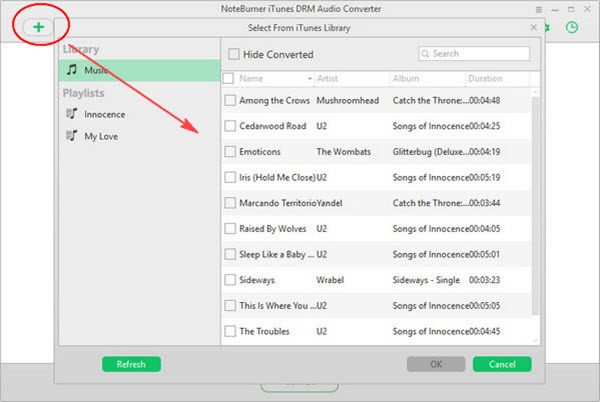This screenshot has width=600, height=402.
Task: Click the 00:04:48 duration value
Action: click(484, 101)
